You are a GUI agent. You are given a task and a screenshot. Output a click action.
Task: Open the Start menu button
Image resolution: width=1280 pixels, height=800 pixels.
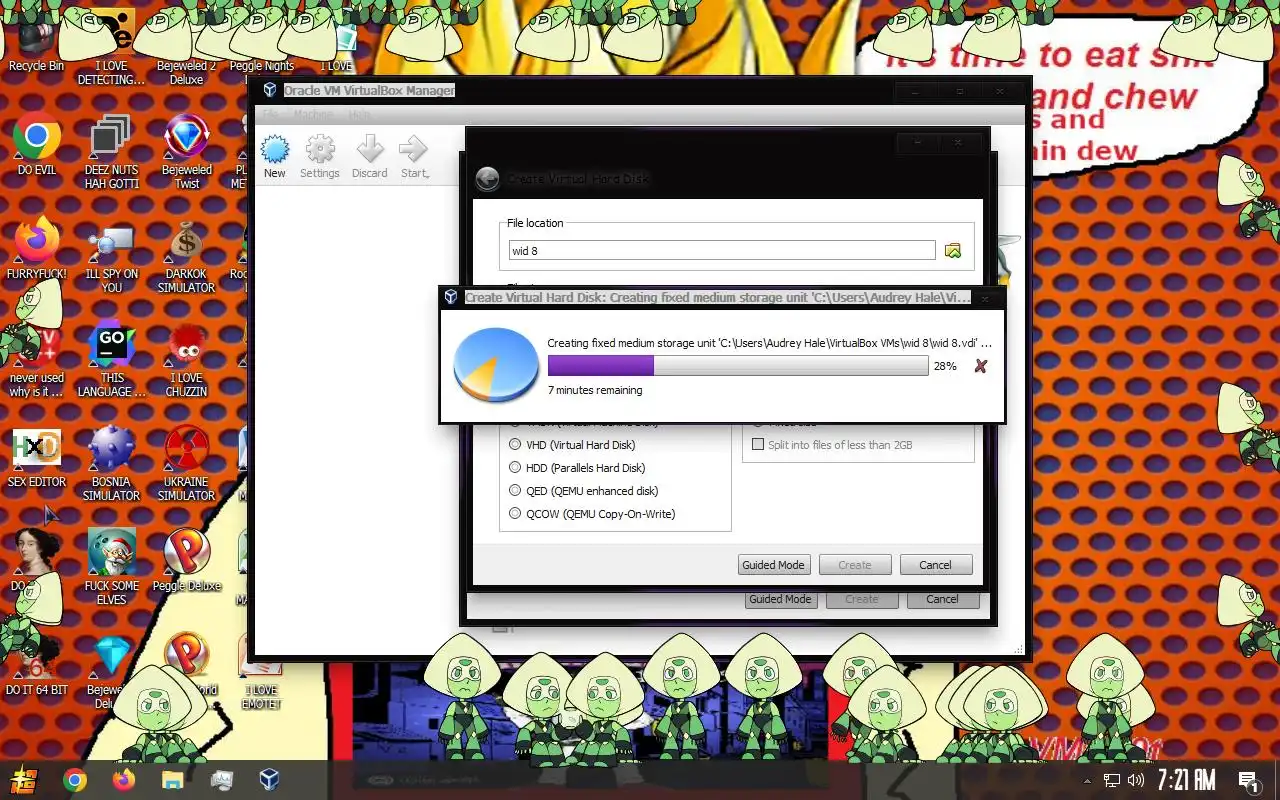(x=24, y=780)
